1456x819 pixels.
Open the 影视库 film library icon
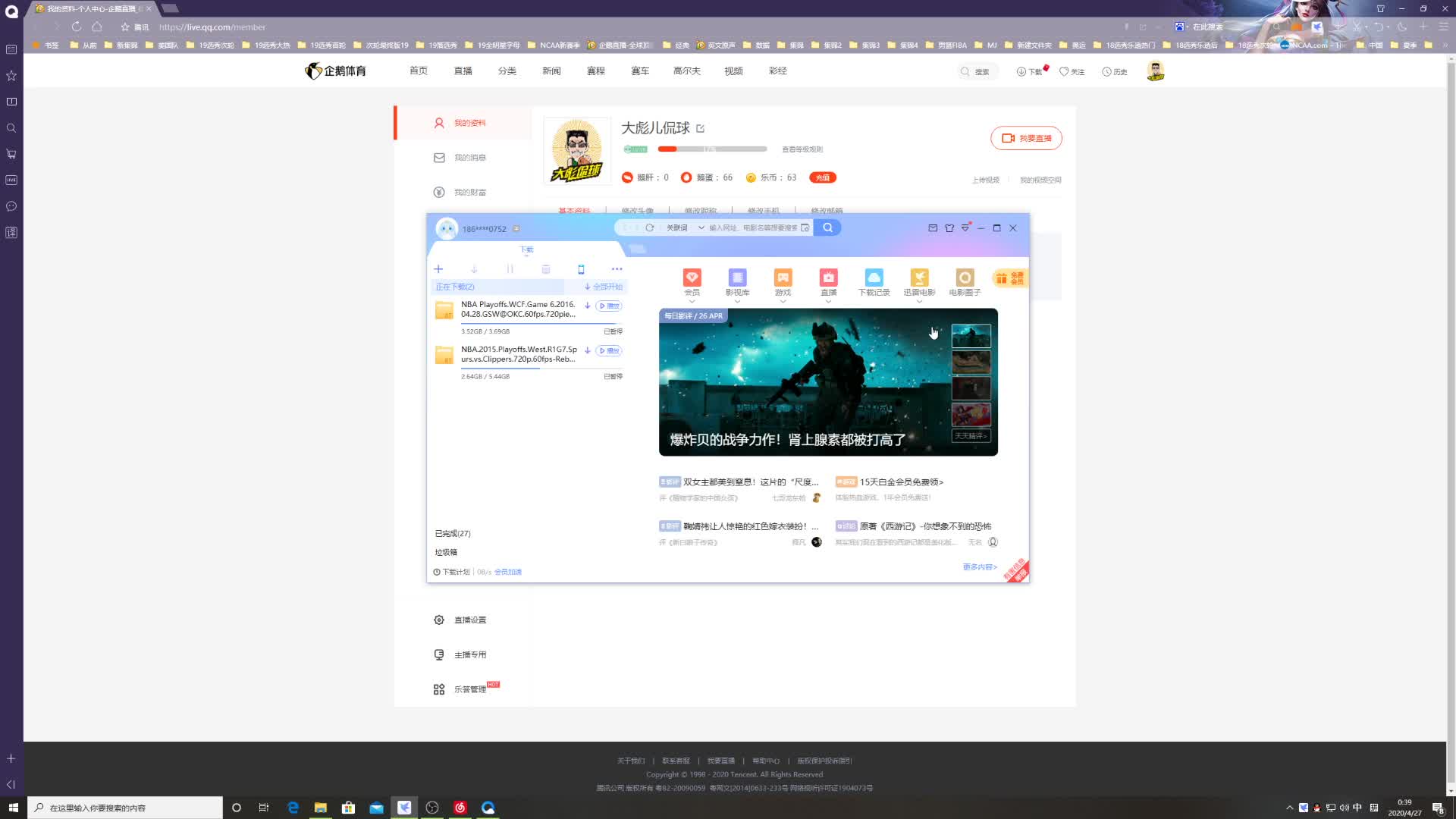click(737, 278)
